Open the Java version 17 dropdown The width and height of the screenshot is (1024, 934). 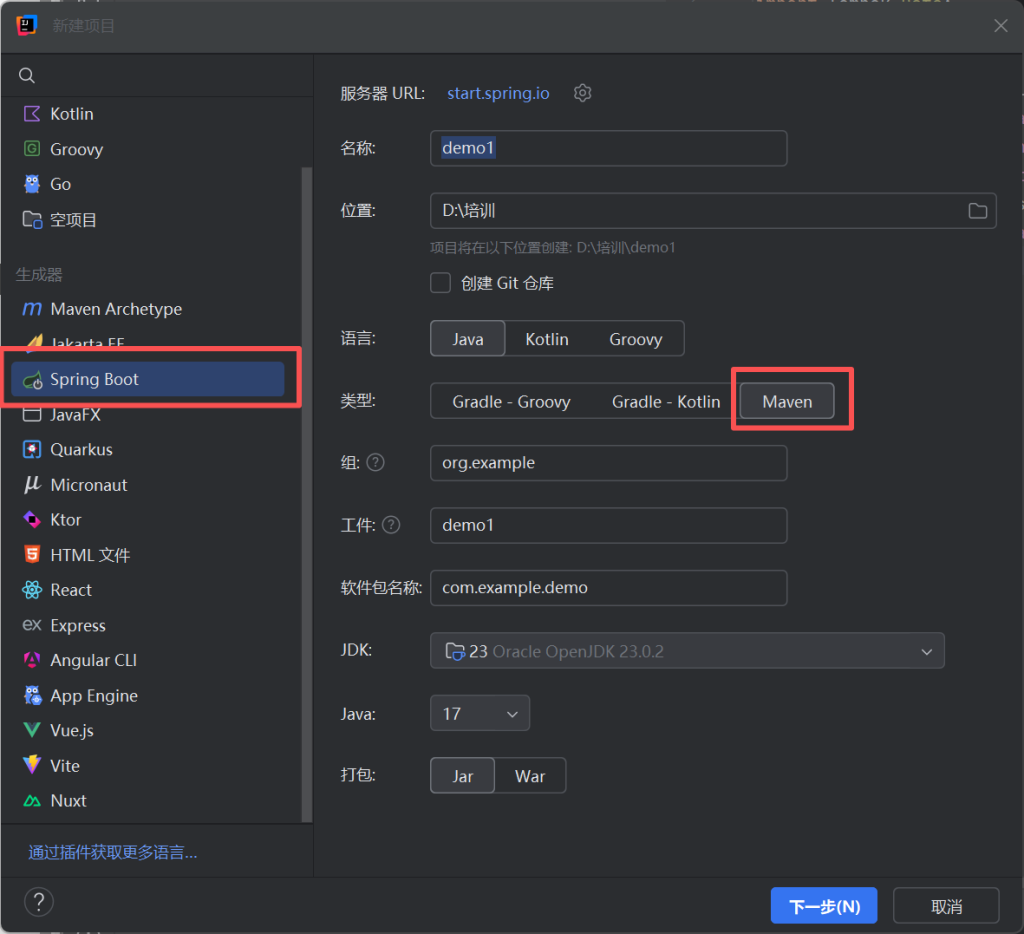pos(479,714)
